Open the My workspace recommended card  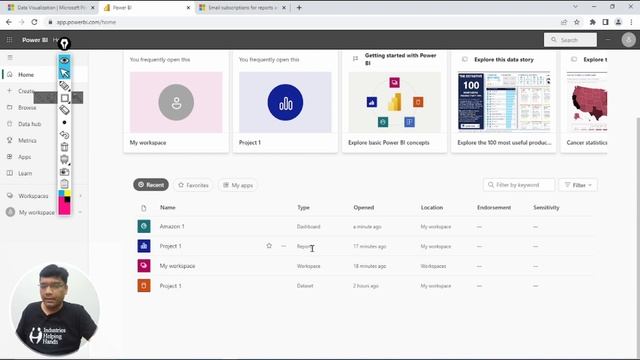[176, 102]
